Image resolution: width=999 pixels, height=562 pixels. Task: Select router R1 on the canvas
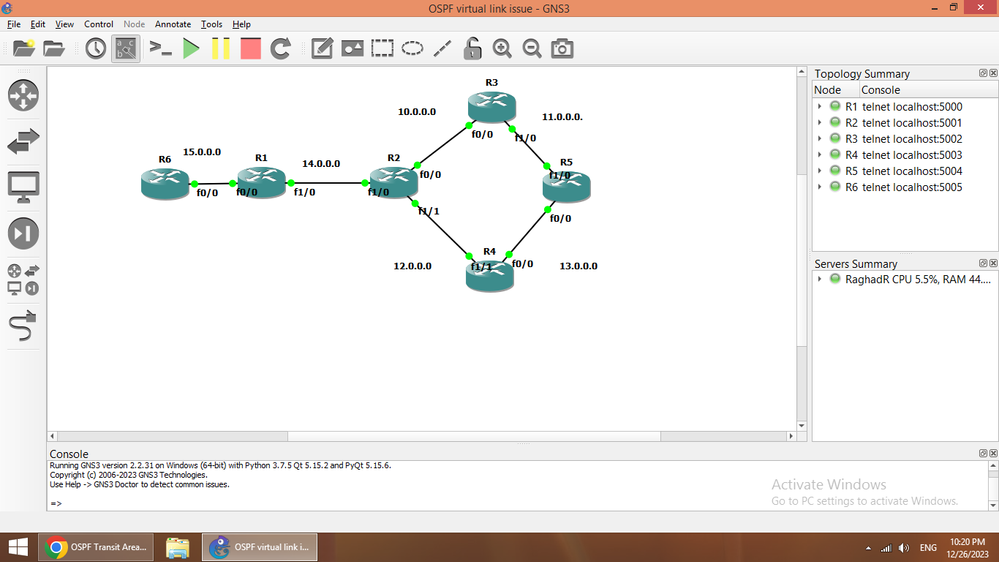pyautogui.click(x=261, y=183)
